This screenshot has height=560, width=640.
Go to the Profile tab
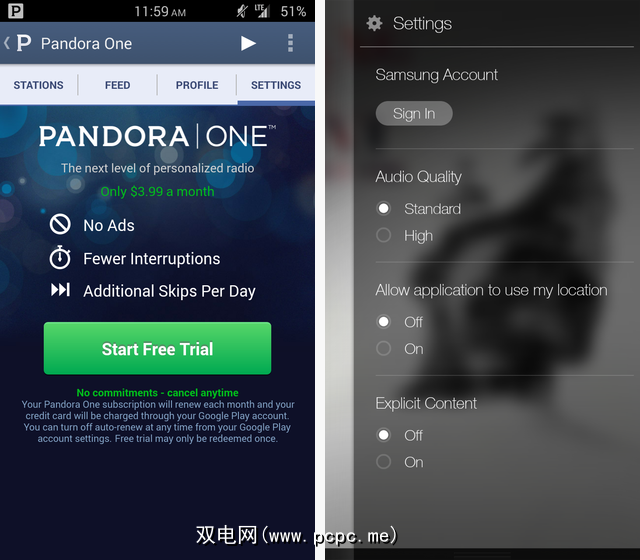click(x=197, y=85)
